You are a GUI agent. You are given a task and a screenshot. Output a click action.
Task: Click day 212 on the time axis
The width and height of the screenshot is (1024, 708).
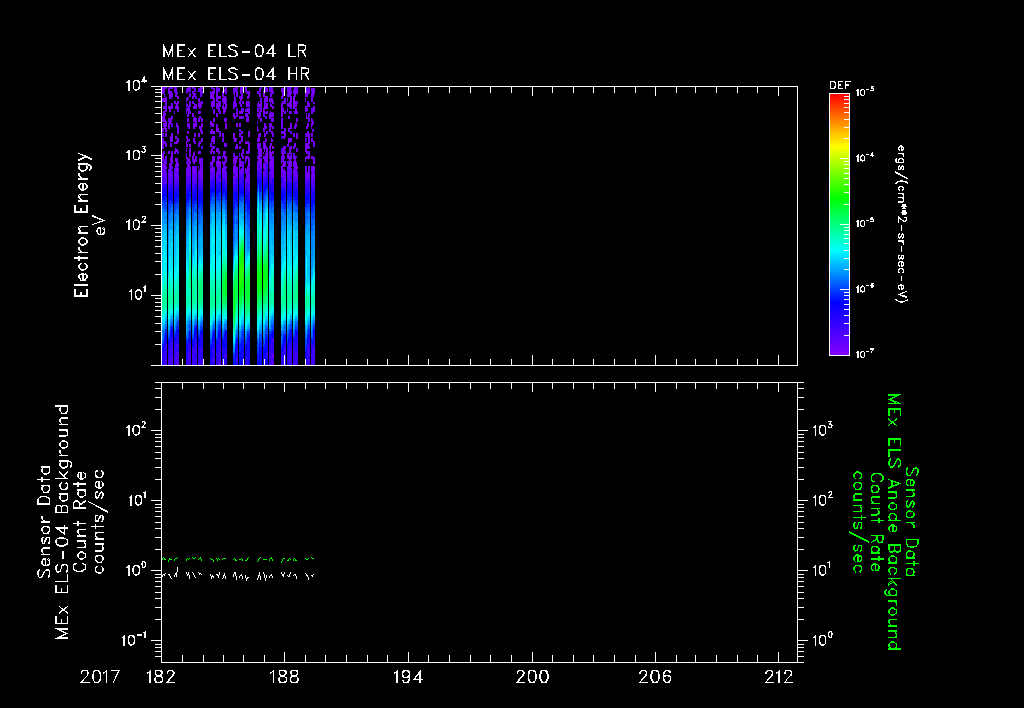tap(781, 677)
